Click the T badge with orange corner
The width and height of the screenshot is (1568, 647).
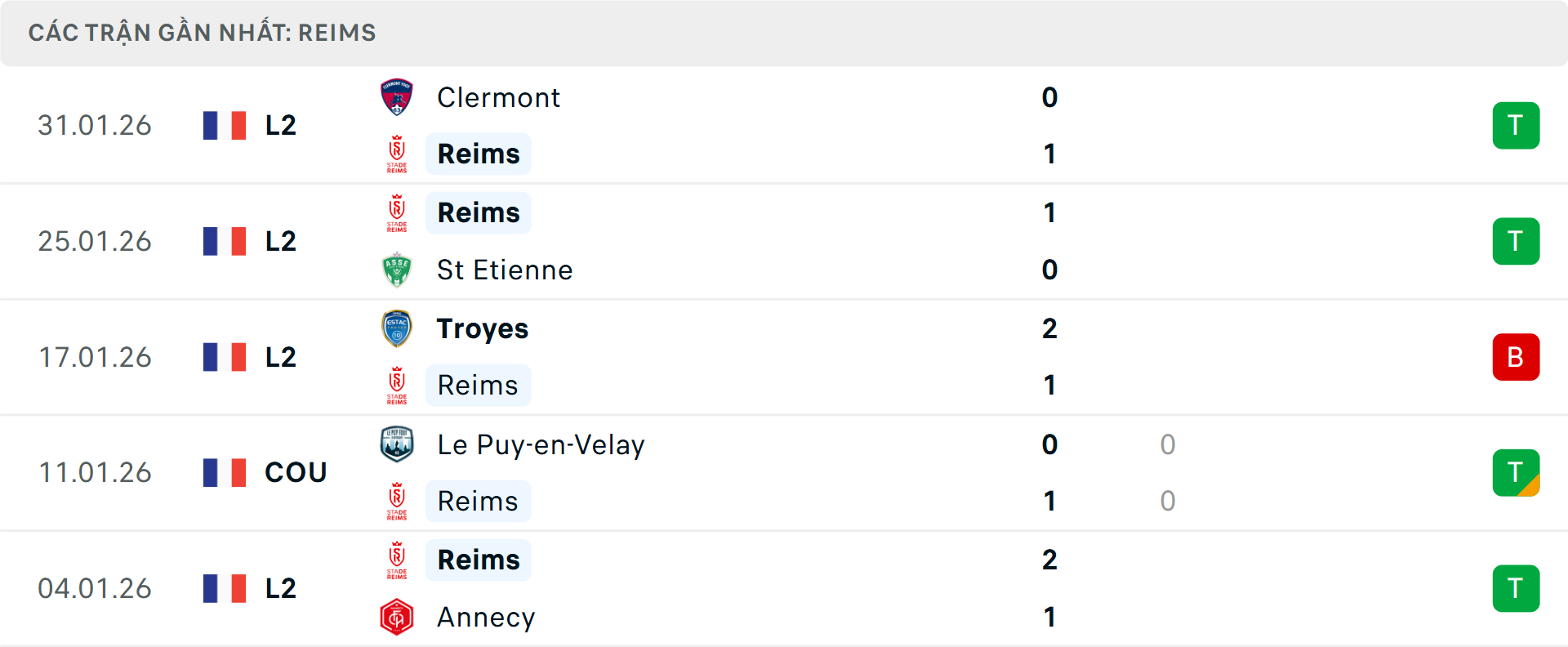1516,473
